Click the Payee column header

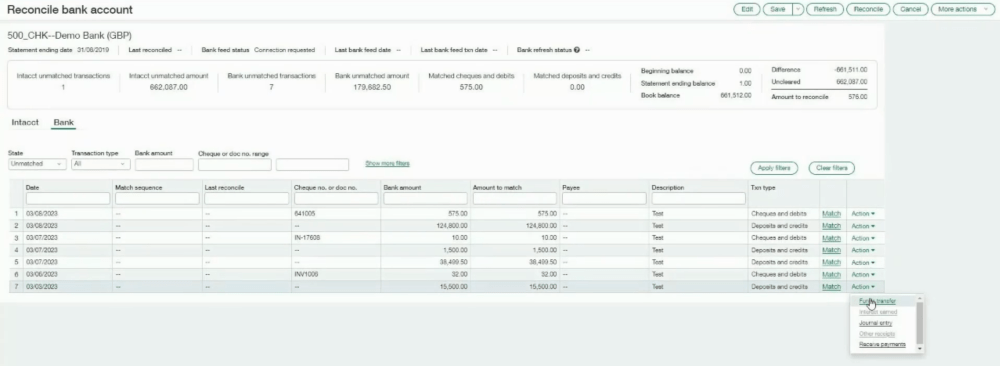(570, 187)
